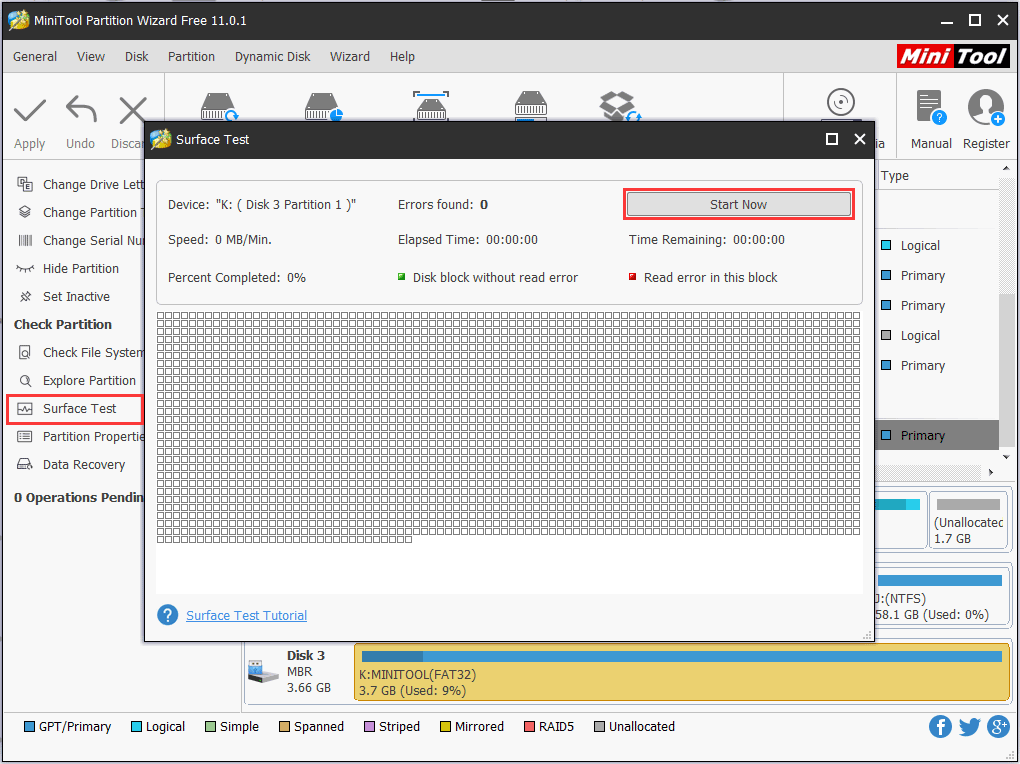Click the Register user icon
Viewport: 1020px width, 764px height.
pos(986,107)
